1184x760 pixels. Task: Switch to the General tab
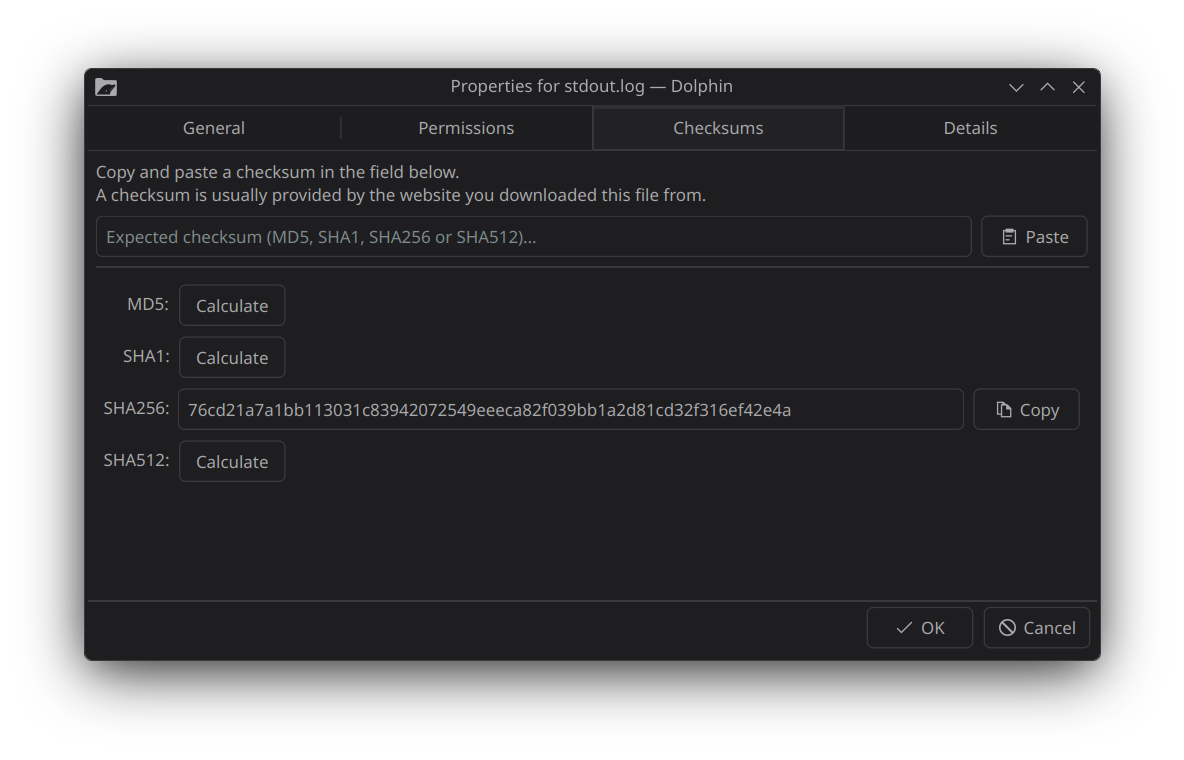point(213,128)
